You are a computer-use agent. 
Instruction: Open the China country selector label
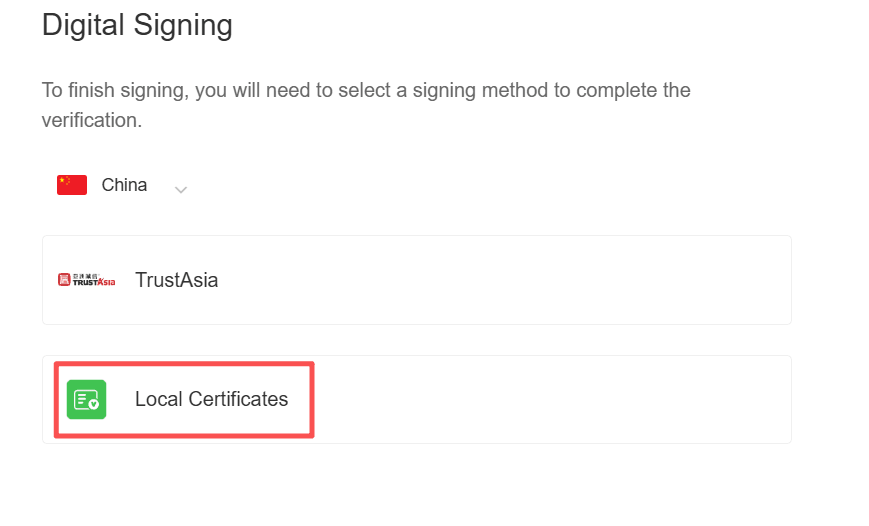[x=124, y=185]
